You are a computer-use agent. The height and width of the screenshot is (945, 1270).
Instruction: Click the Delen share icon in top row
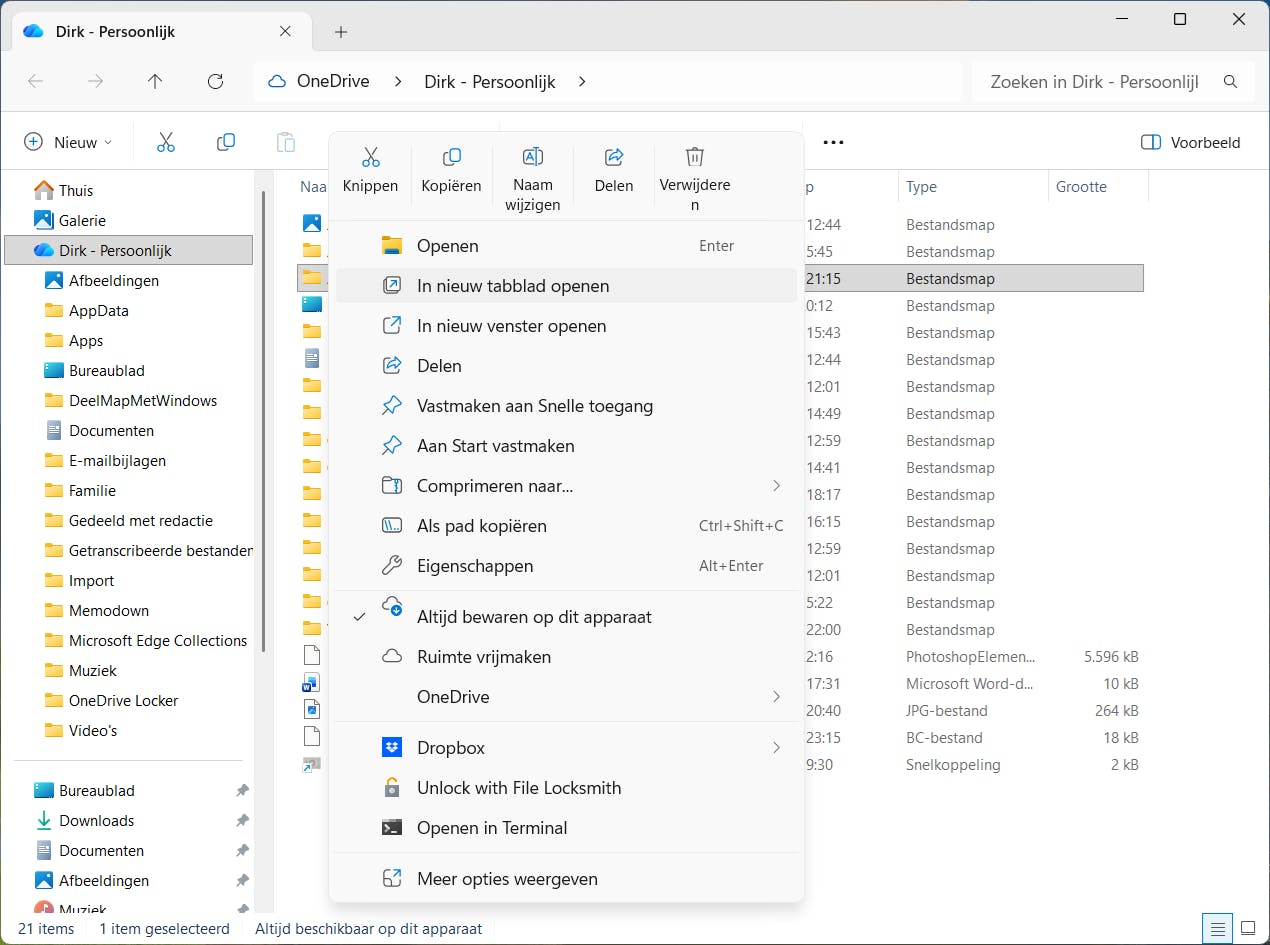click(x=614, y=157)
